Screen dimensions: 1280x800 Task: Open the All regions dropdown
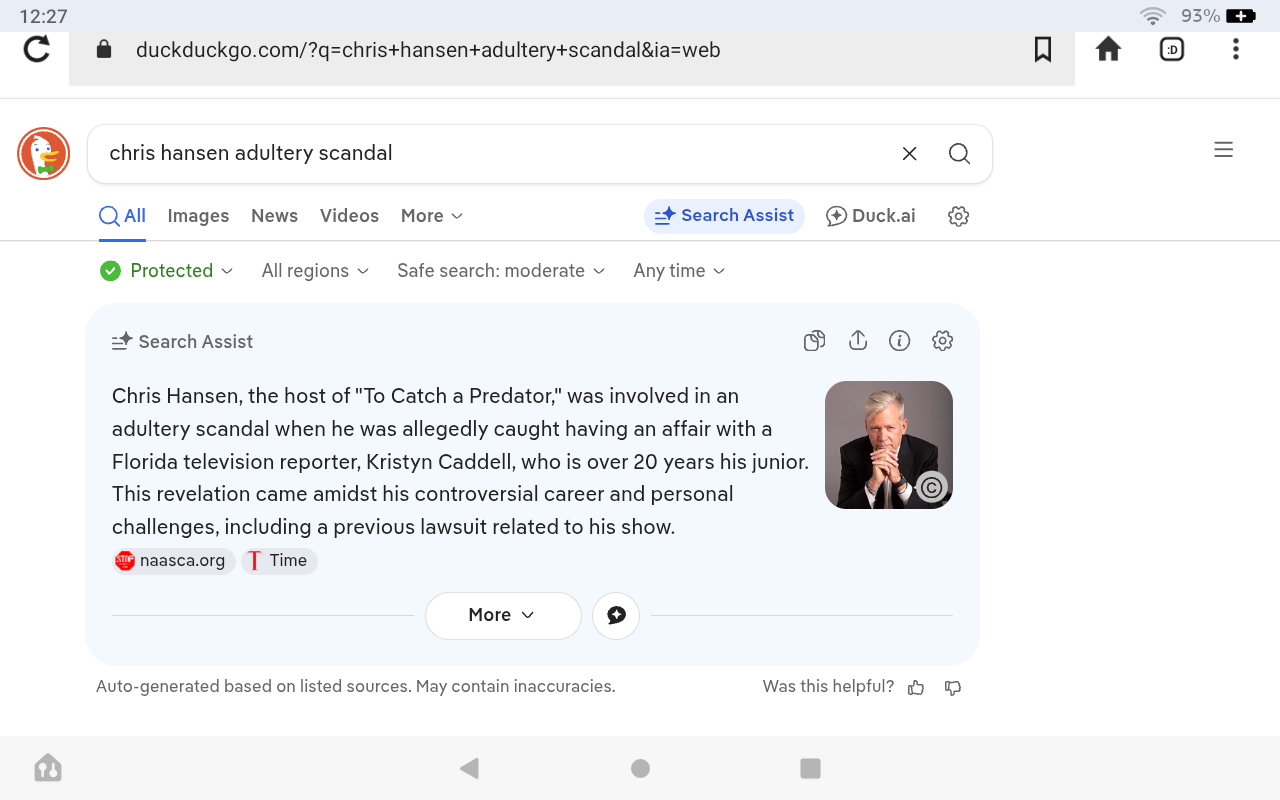coord(315,271)
